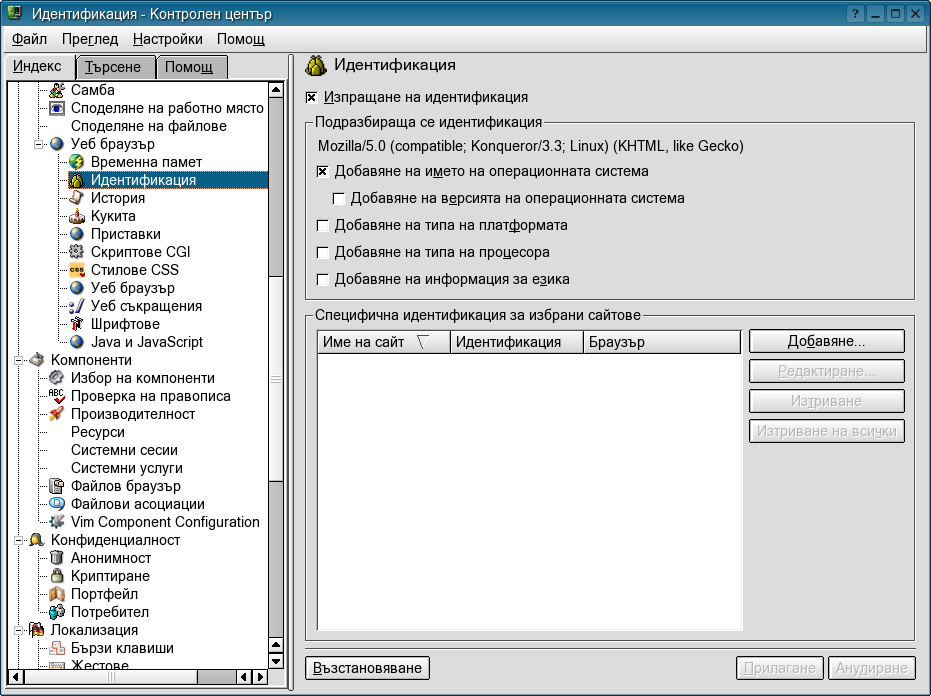Select the Криптиране padlock icon
Viewport: 931px width, 696px height.
57,576
